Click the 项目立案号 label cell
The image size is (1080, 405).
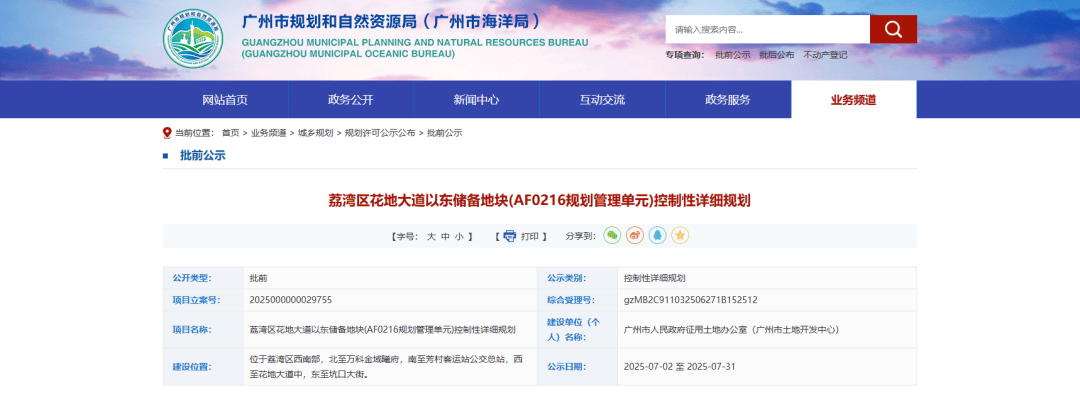click(203, 300)
